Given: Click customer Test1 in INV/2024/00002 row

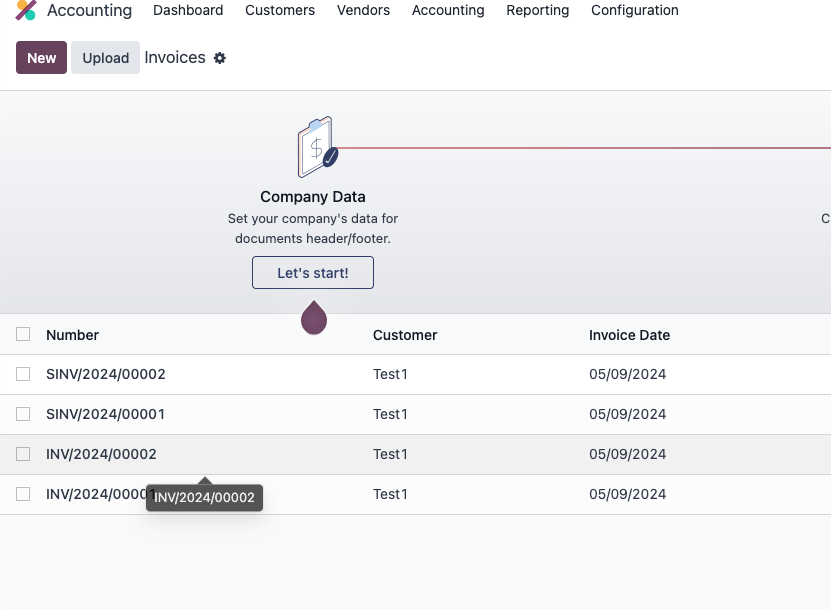Looking at the screenshot, I should tap(391, 454).
